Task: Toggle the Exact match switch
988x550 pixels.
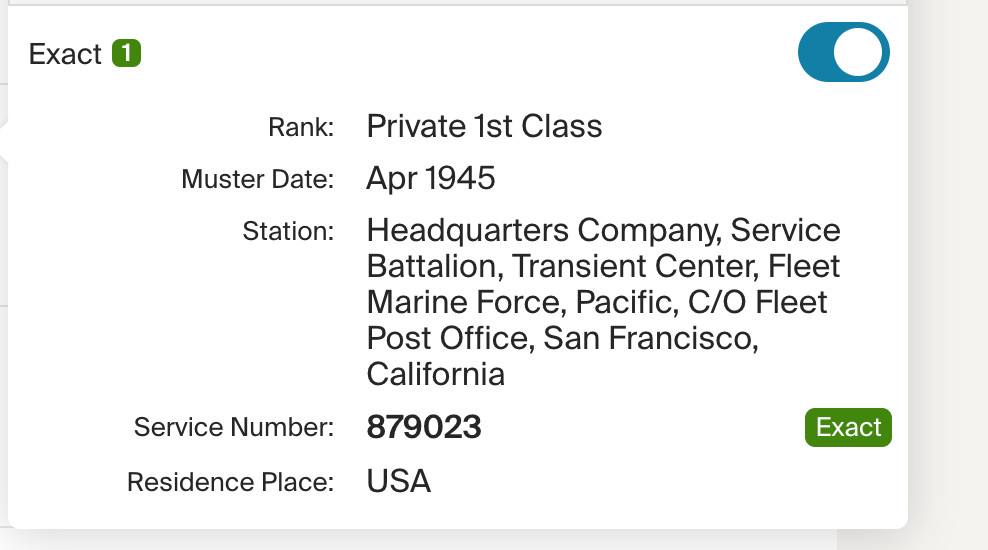Action: coord(843,52)
